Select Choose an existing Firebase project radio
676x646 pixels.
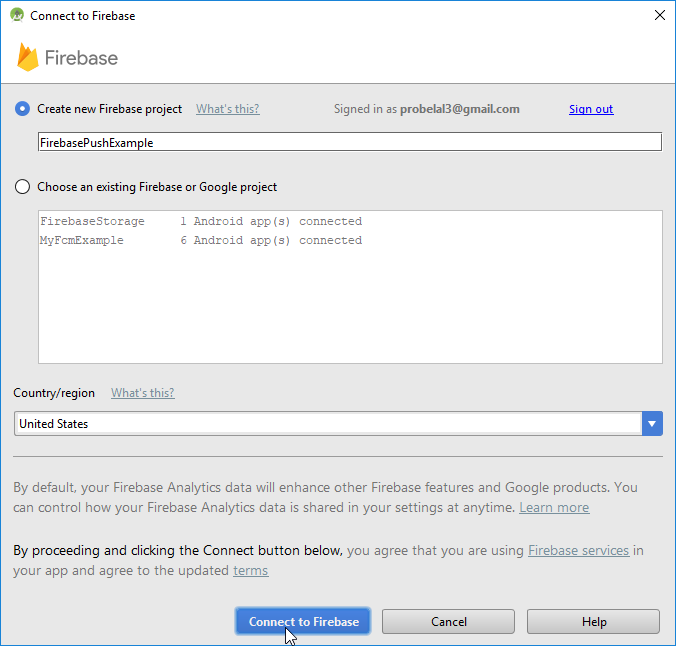tap(22, 187)
